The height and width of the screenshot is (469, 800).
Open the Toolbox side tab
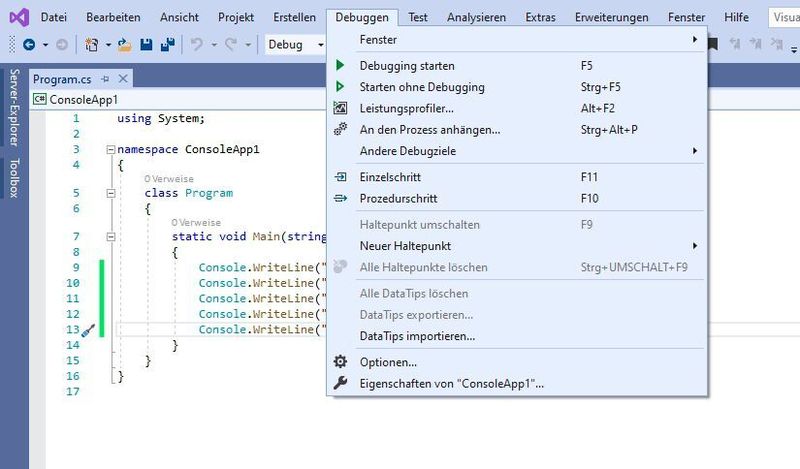coord(14,178)
